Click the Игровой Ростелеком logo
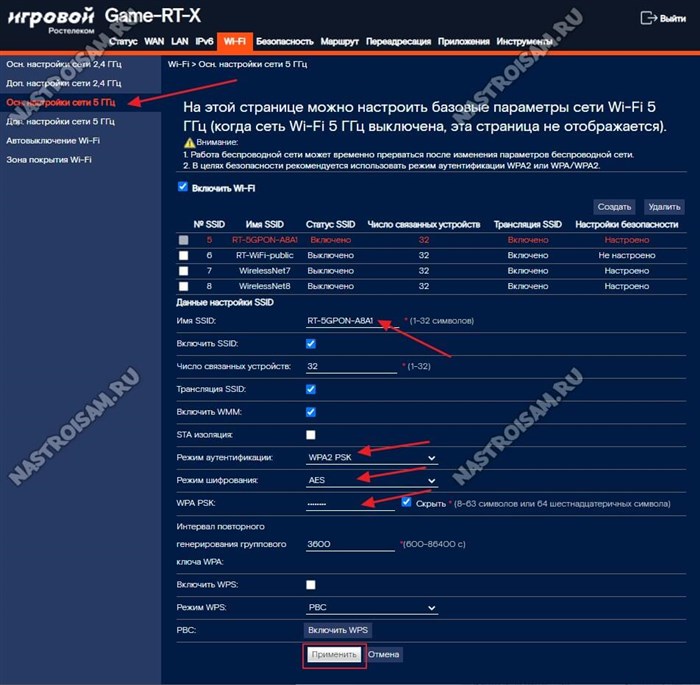The image size is (700, 685). [x=51, y=21]
